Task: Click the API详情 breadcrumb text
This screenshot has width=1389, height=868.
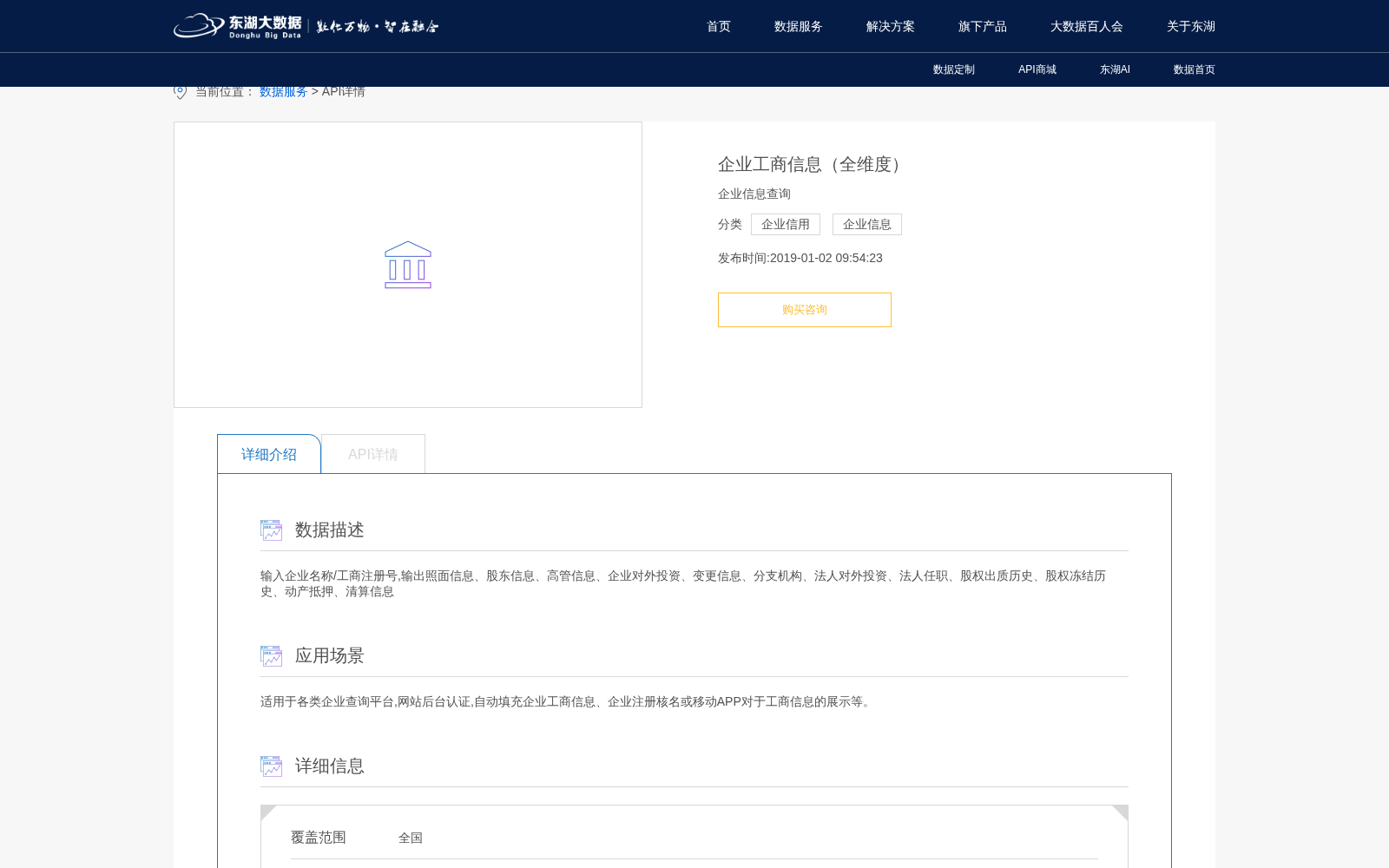Action: click(x=344, y=91)
